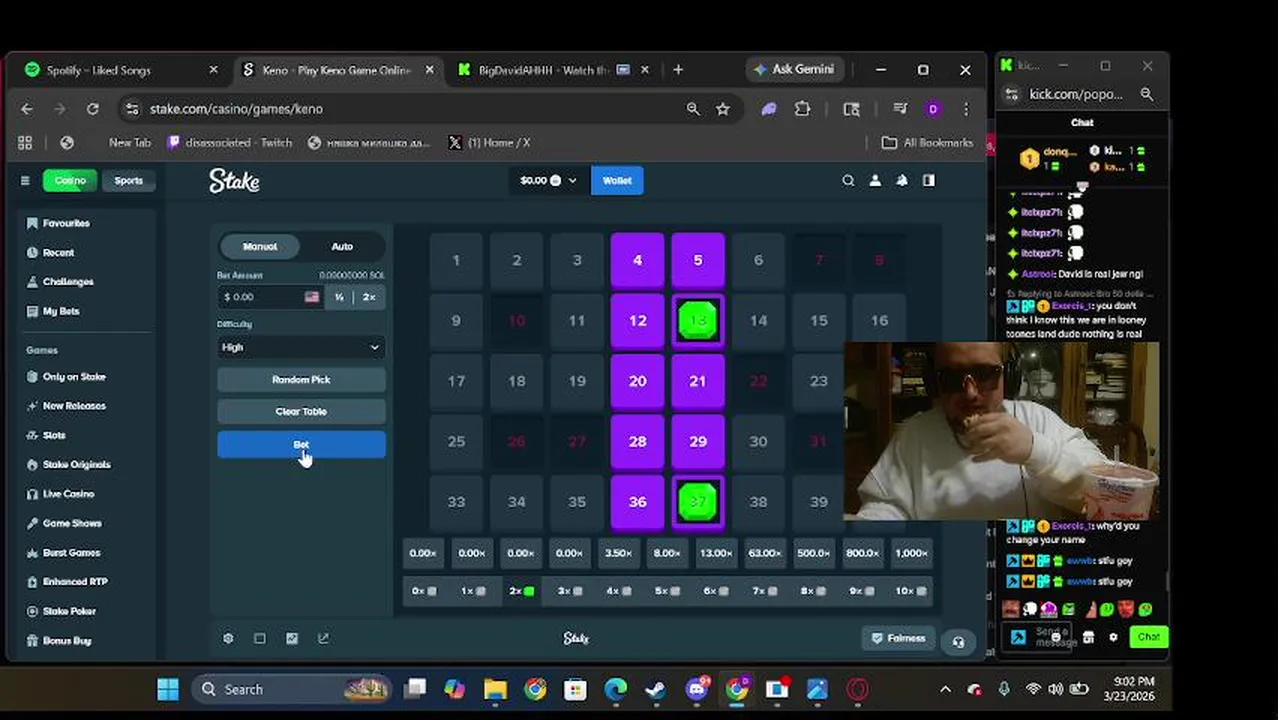Reload the Stake Keno page
The image size is (1278, 720).
tap(92, 109)
